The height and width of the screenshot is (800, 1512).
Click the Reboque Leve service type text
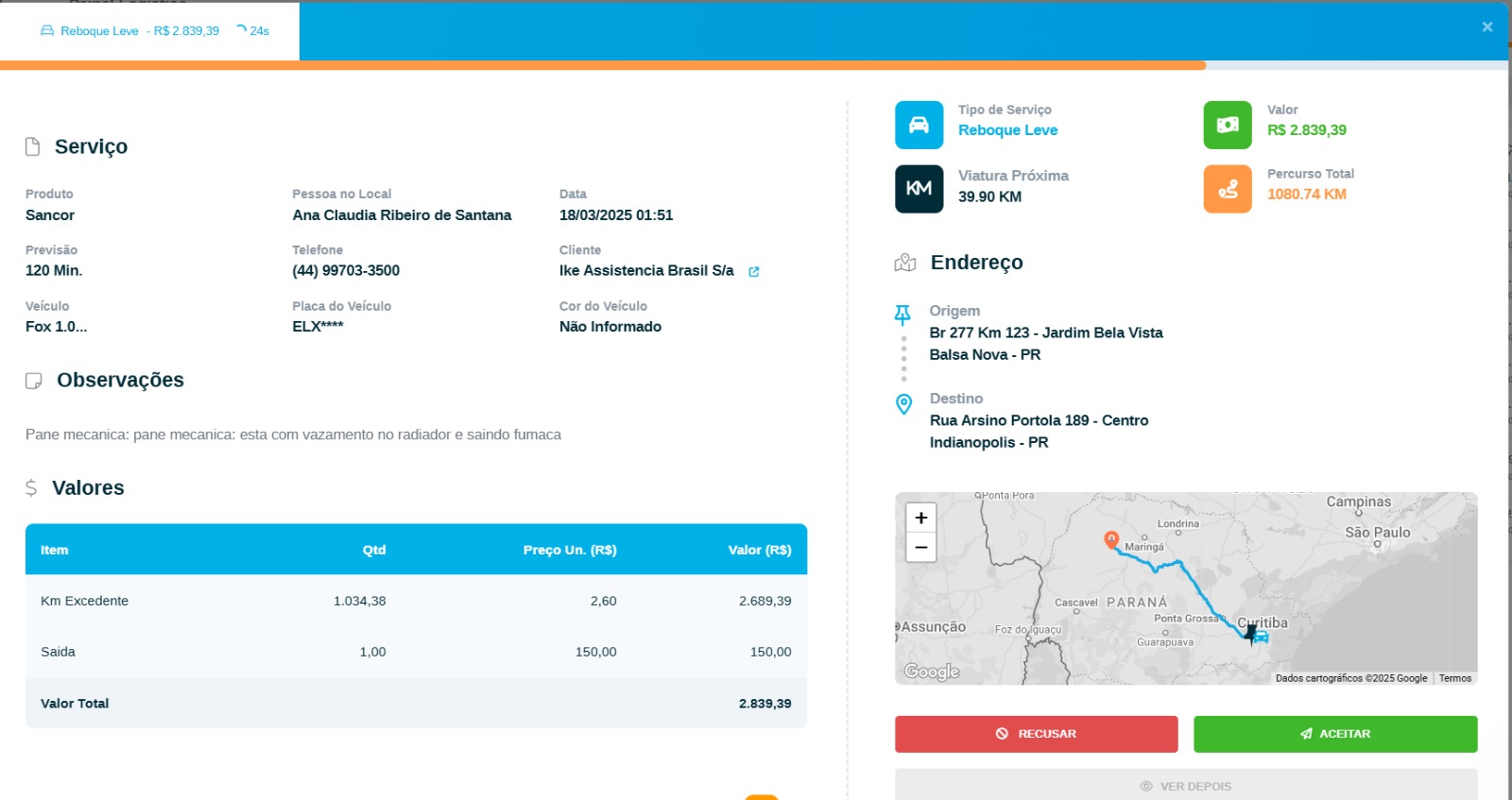1008,130
